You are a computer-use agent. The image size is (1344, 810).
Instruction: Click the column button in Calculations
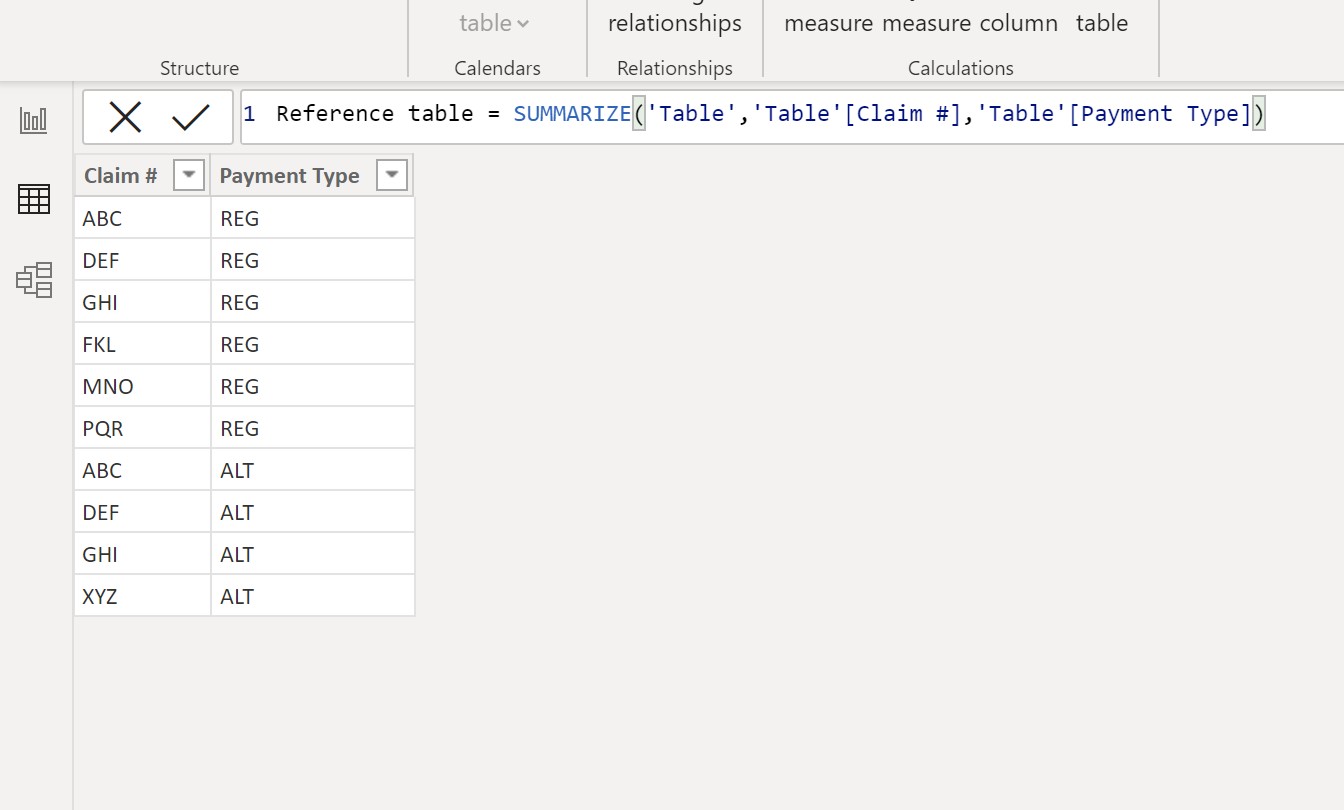[1019, 23]
